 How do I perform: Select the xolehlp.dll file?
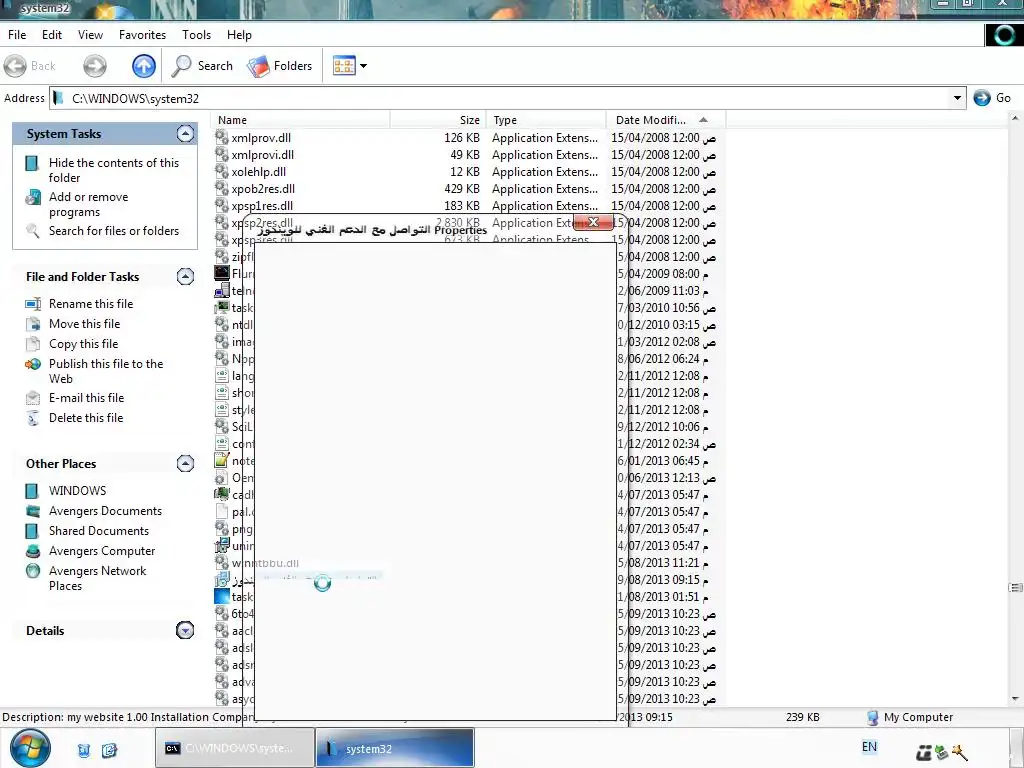[x=259, y=172]
